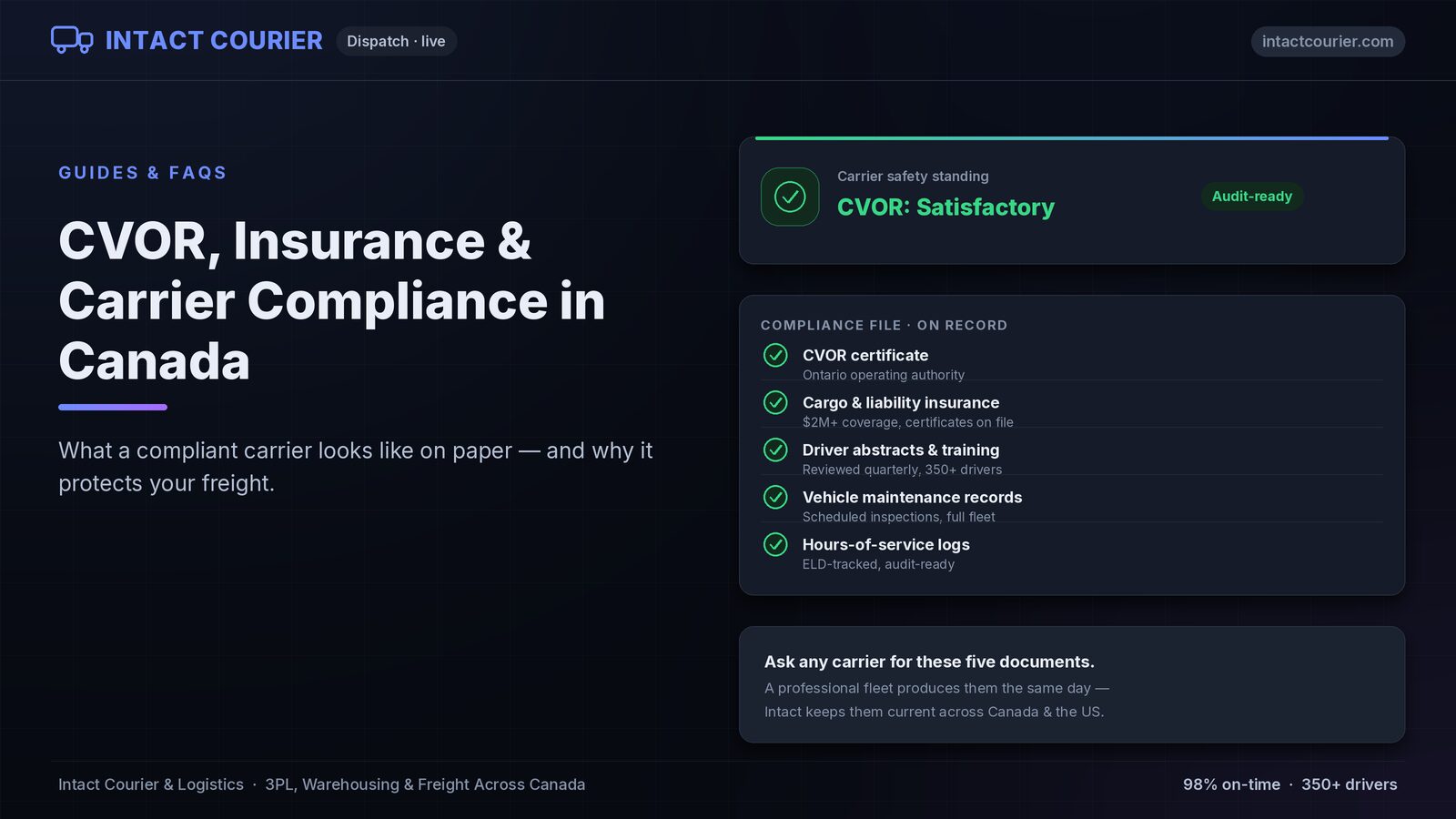Click the 98% on-time footer stat

pyautogui.click(x=1231, y=784)
